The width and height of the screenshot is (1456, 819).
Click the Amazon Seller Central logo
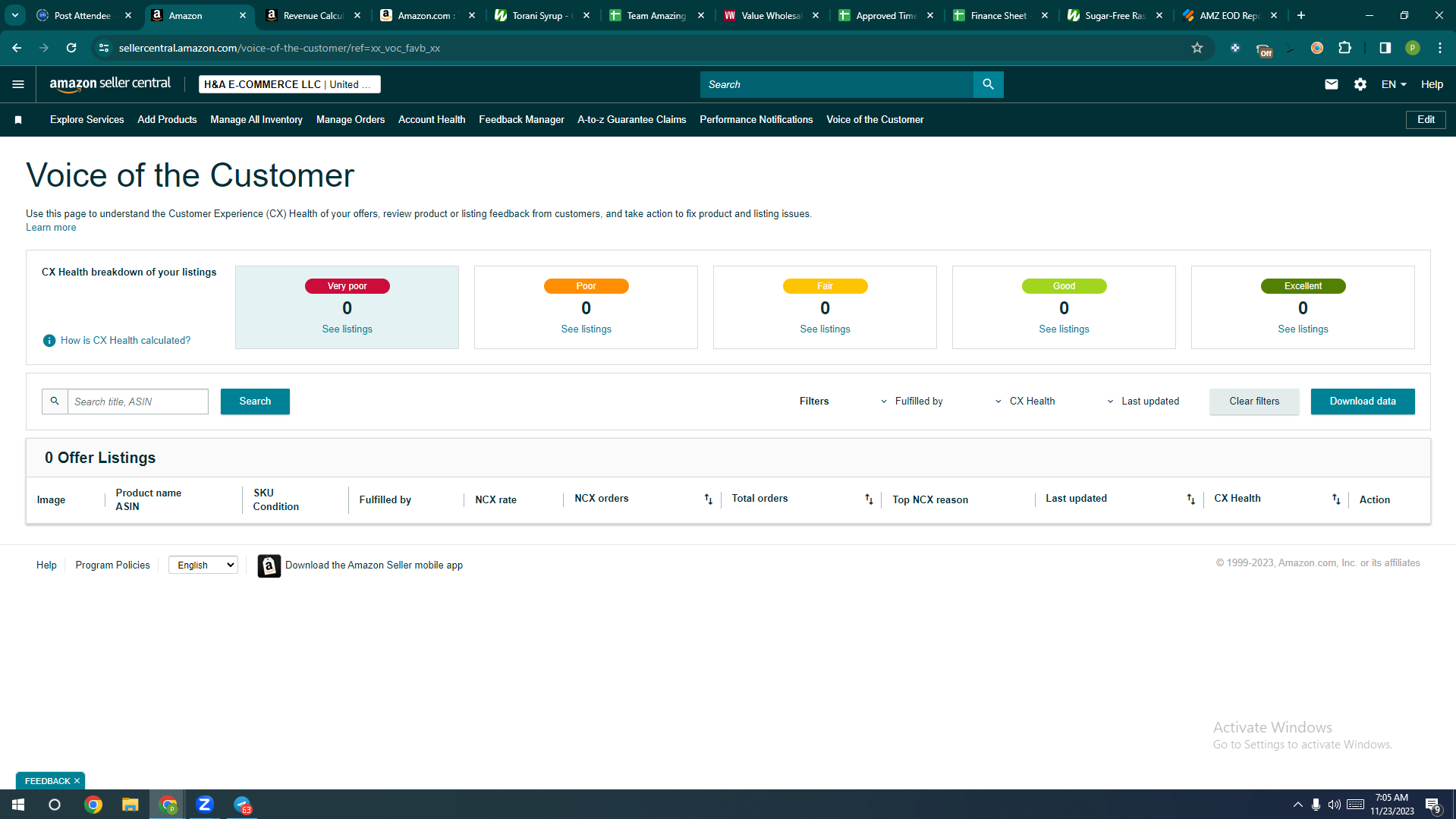point(110,84)
